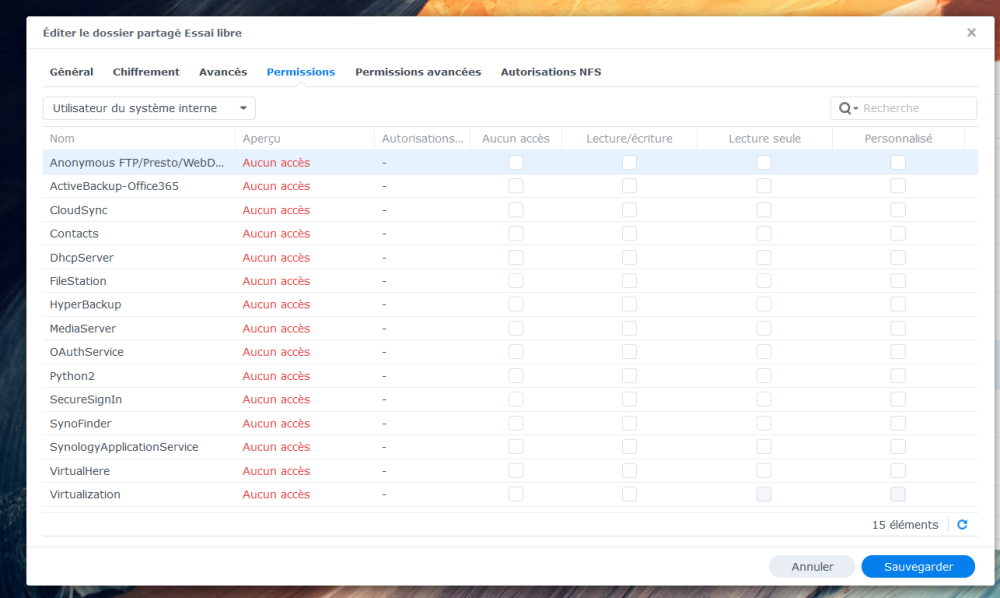Open the Autorisations NFS tab
Viewport: 1000px width, 598px height.
point(550,72)
